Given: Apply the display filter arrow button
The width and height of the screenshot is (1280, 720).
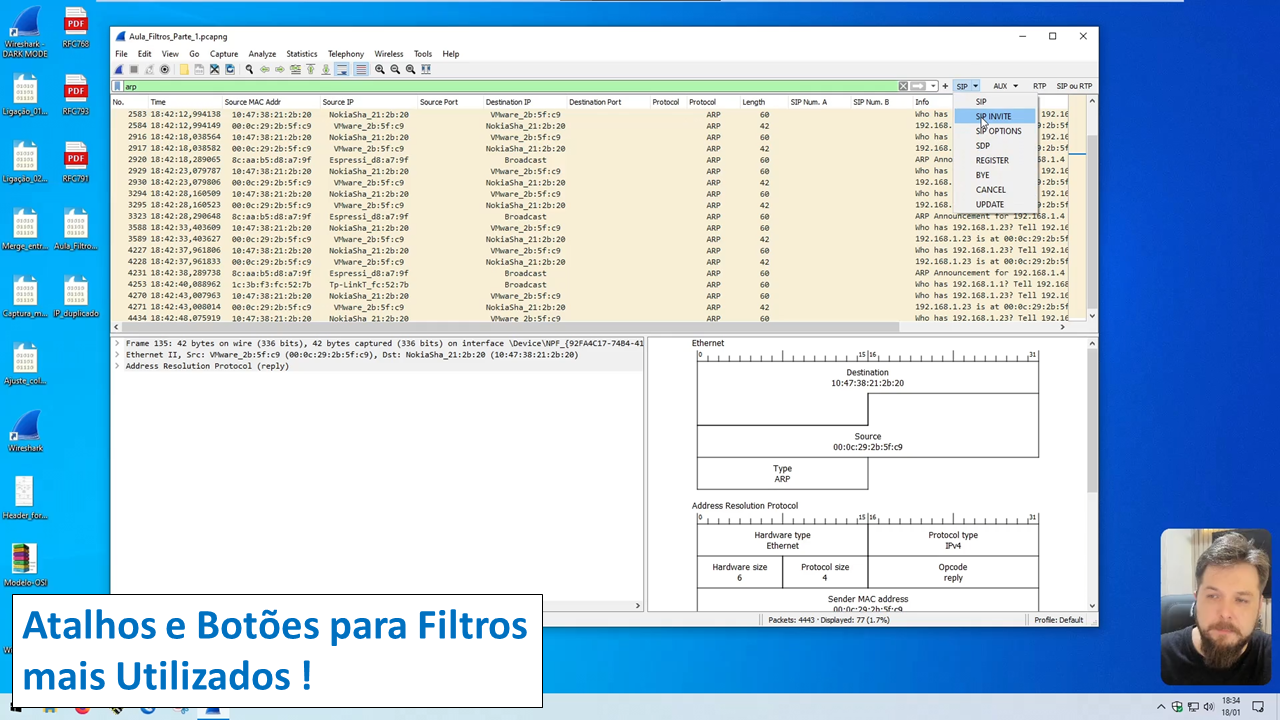Looking at the screenshot, I should pos(917,86).
